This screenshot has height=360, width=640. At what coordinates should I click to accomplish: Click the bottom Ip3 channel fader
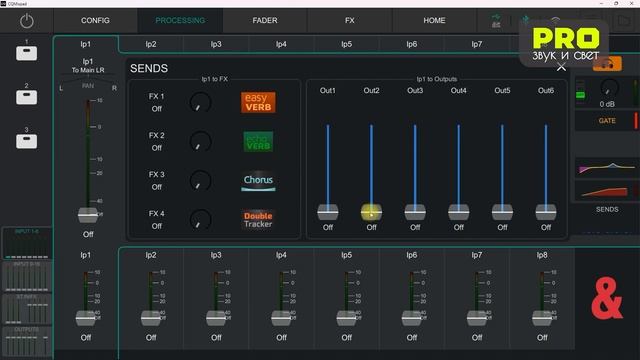[216, 318]
